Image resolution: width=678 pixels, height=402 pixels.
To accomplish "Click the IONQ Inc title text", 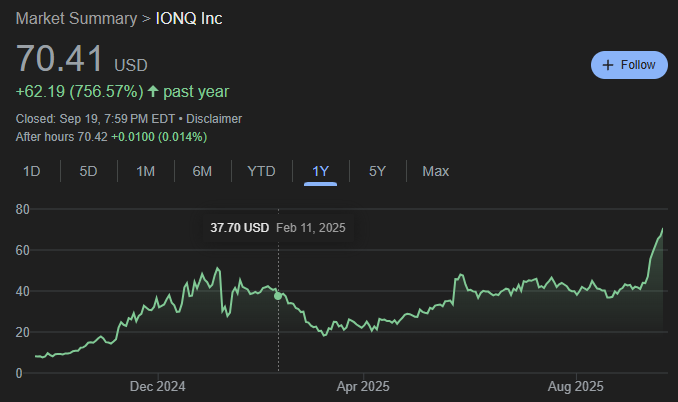I will click(x=189, y=19).
